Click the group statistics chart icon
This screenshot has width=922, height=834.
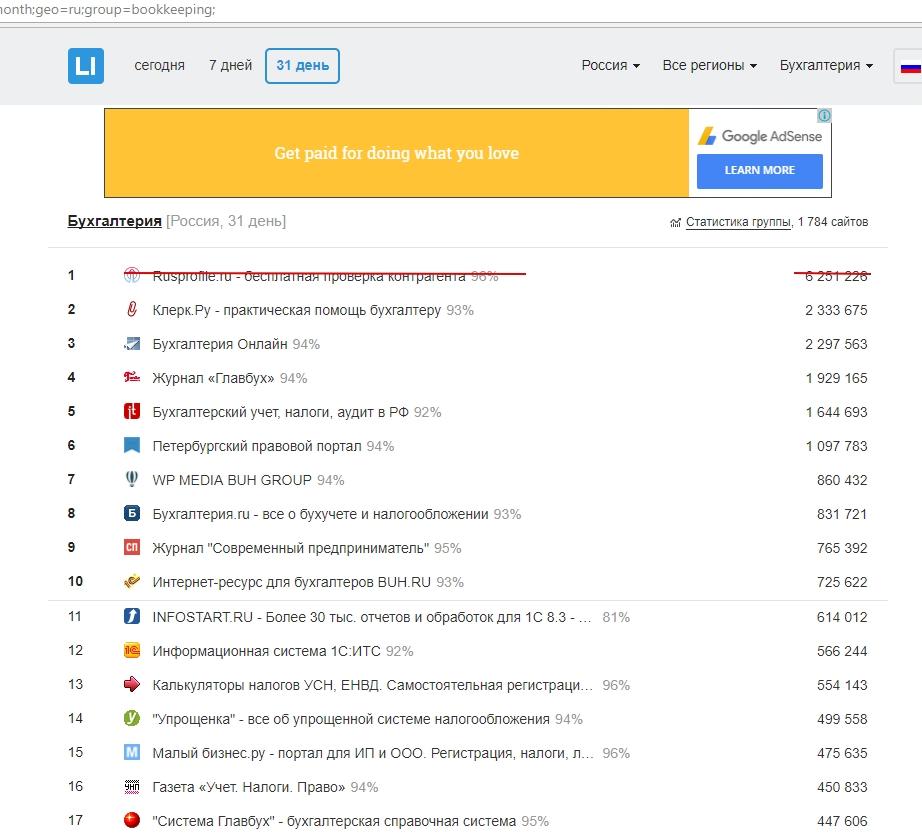coord(675,222)
